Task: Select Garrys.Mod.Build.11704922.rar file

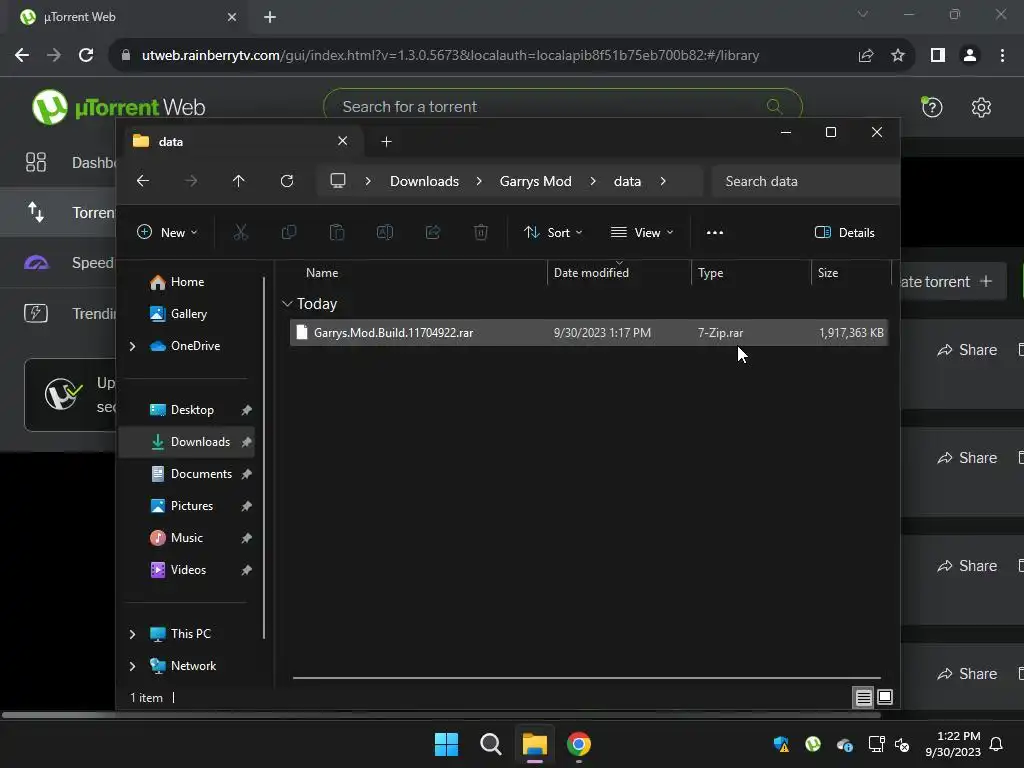Action: pos(588,332)
